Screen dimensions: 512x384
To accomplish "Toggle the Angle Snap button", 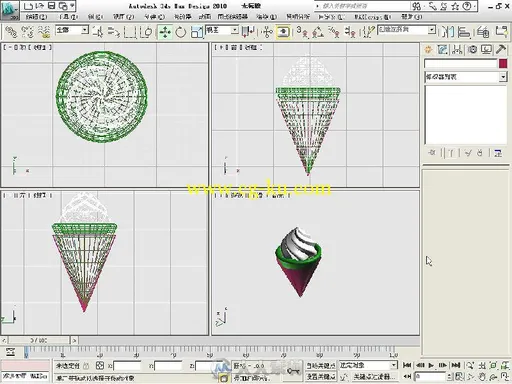I will (x=318, y=32).
